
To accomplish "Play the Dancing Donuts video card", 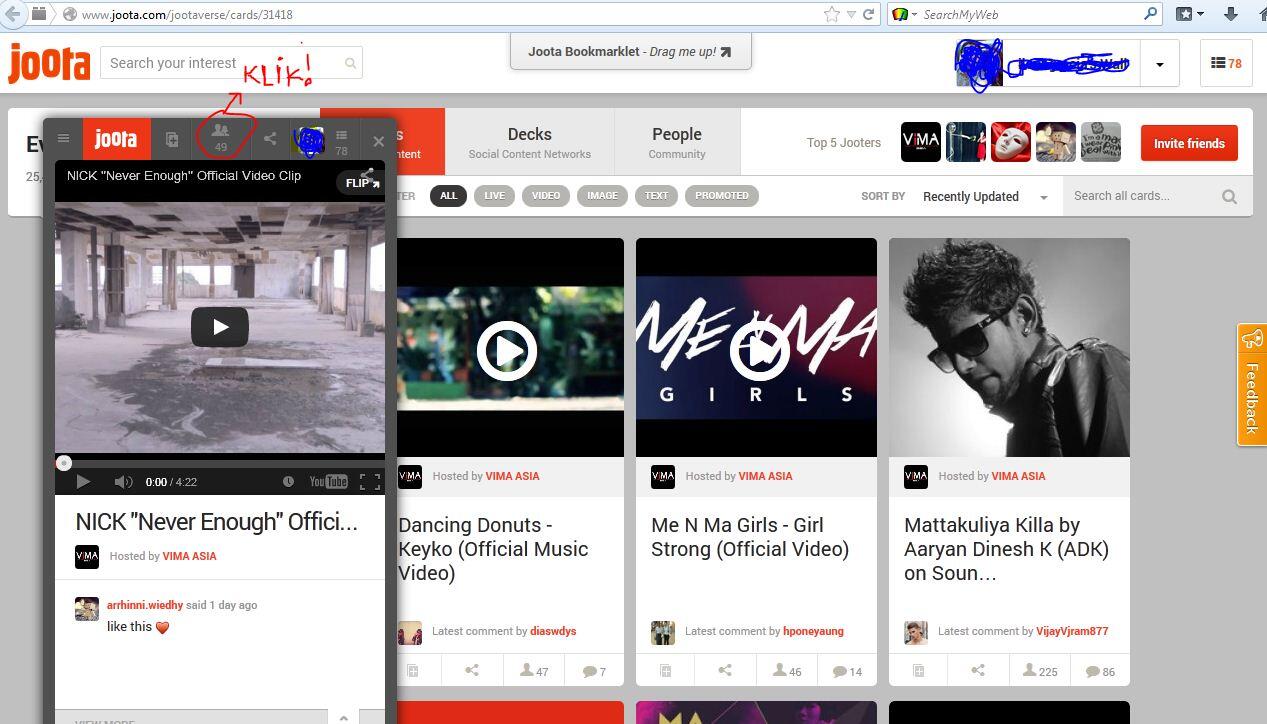I will click(506, 351).
